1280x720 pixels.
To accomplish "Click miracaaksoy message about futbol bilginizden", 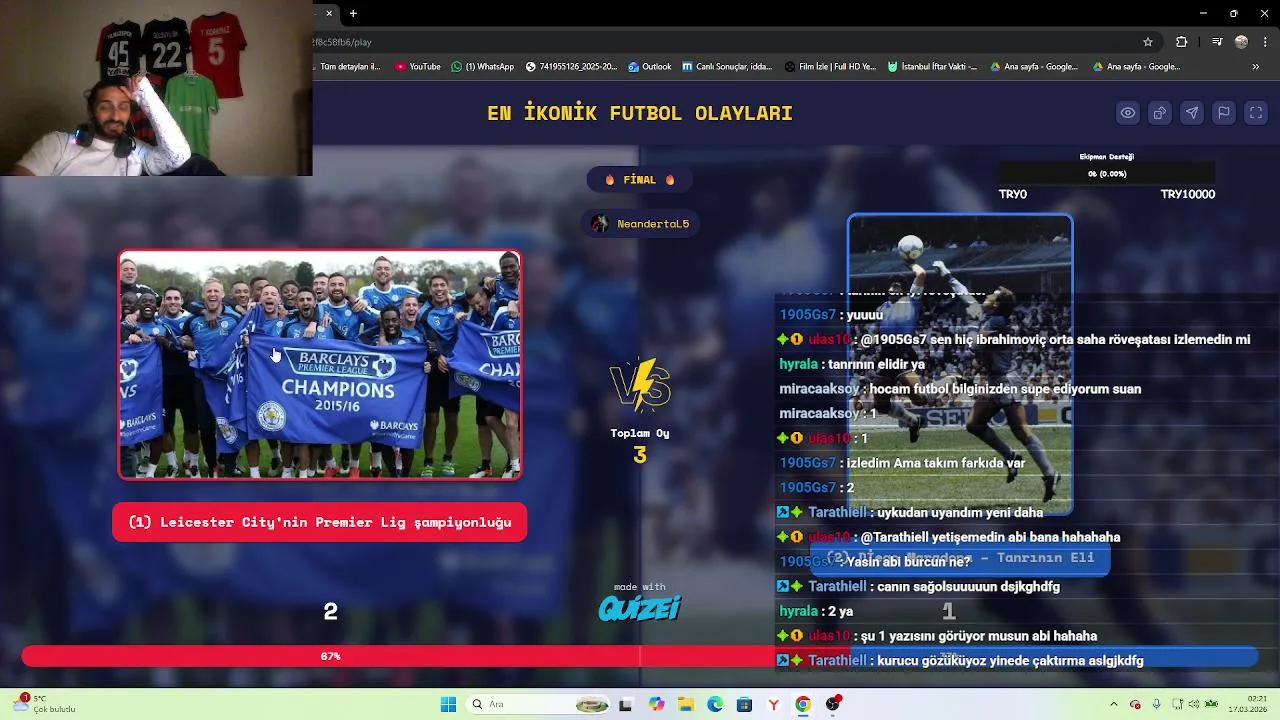I will (x=960, y=389).
